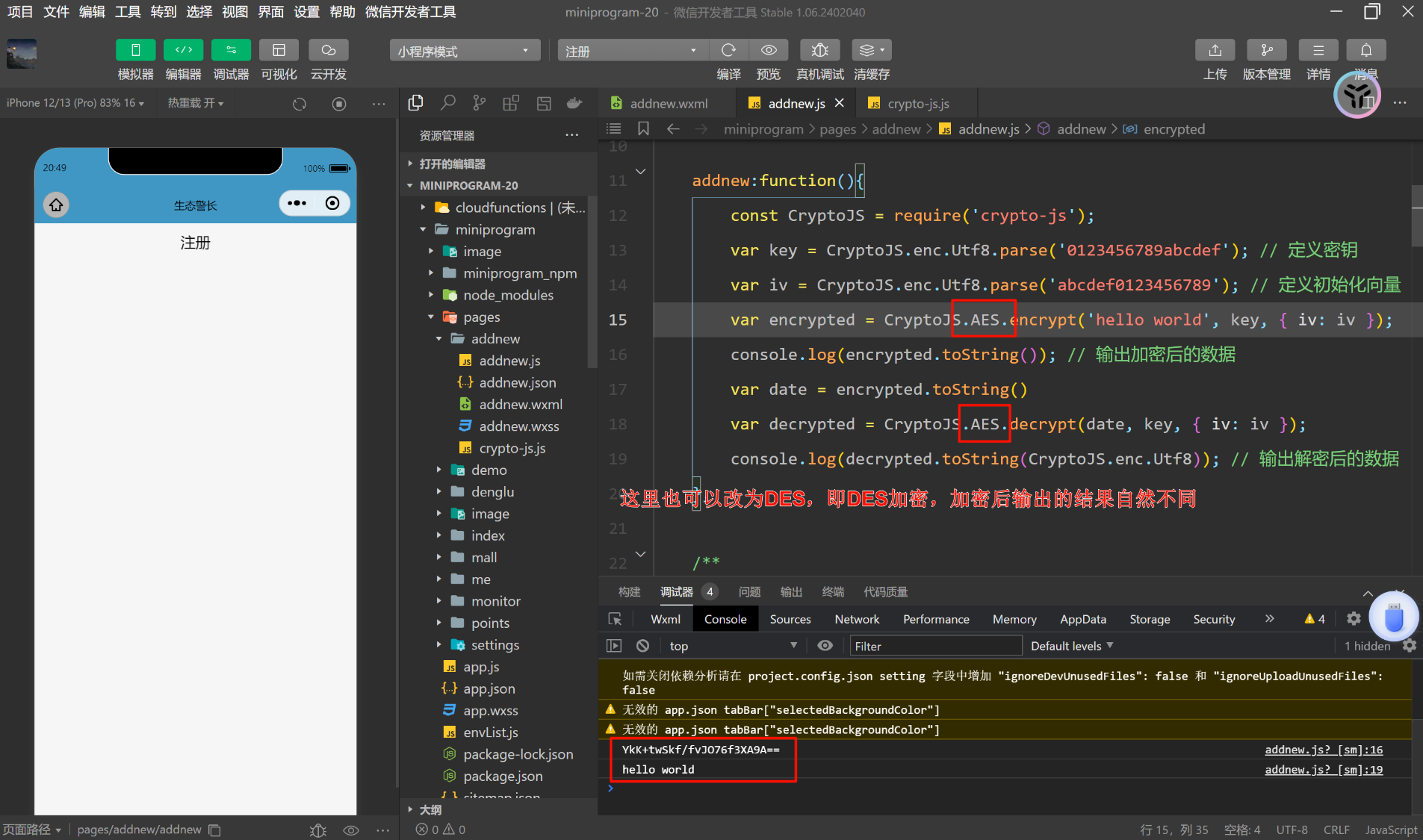
Task: Toggle the debugger (调试器) panel button
Action: click(231, 50)
